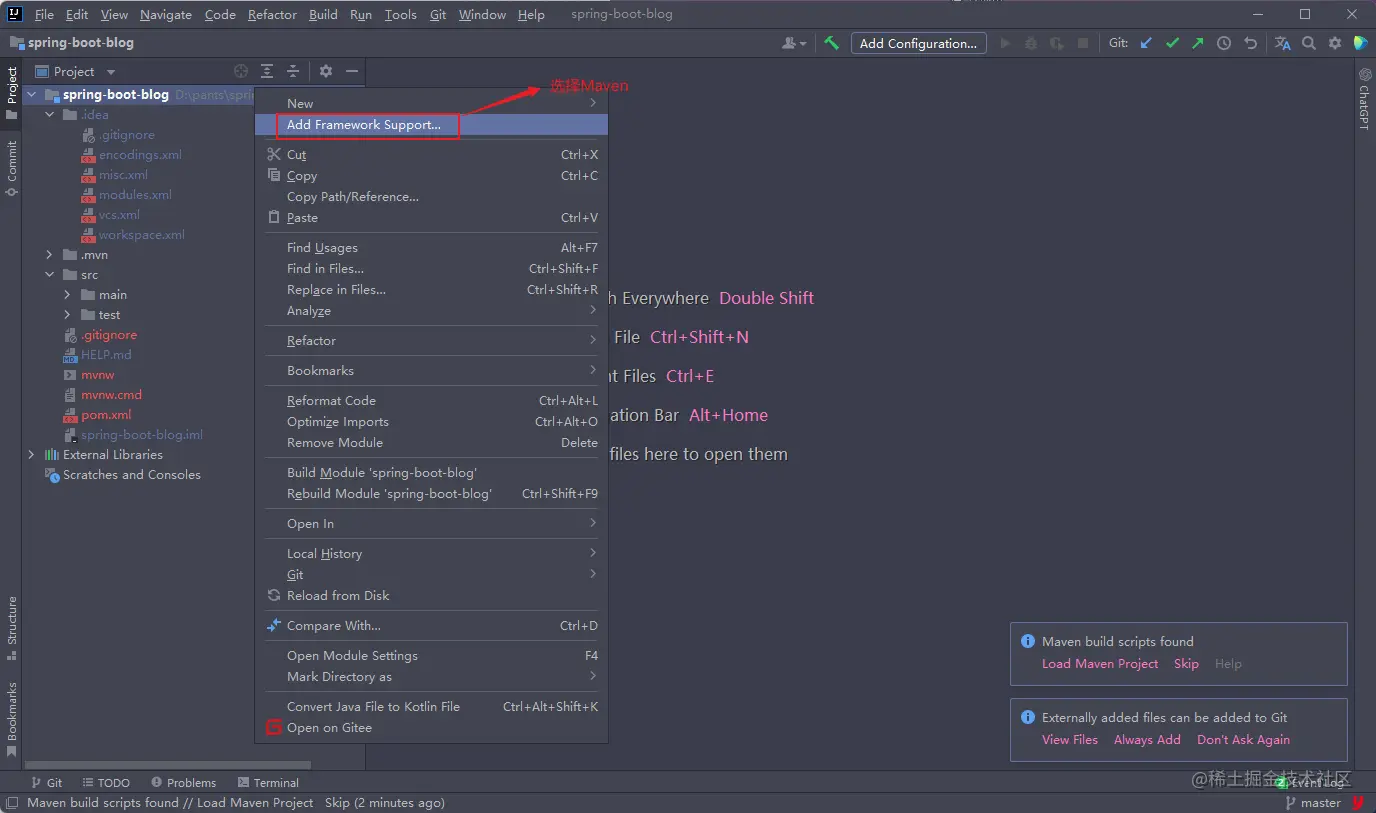Choose Add Framework Support... menu item
1376x813 pixels.
coord(431,125)
